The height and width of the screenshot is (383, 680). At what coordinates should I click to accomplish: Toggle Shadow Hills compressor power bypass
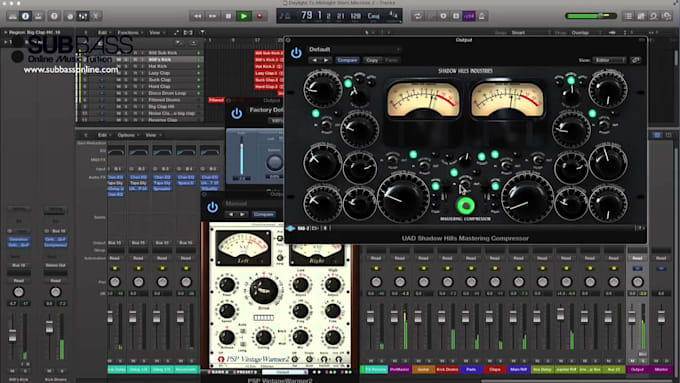(296, 53)
